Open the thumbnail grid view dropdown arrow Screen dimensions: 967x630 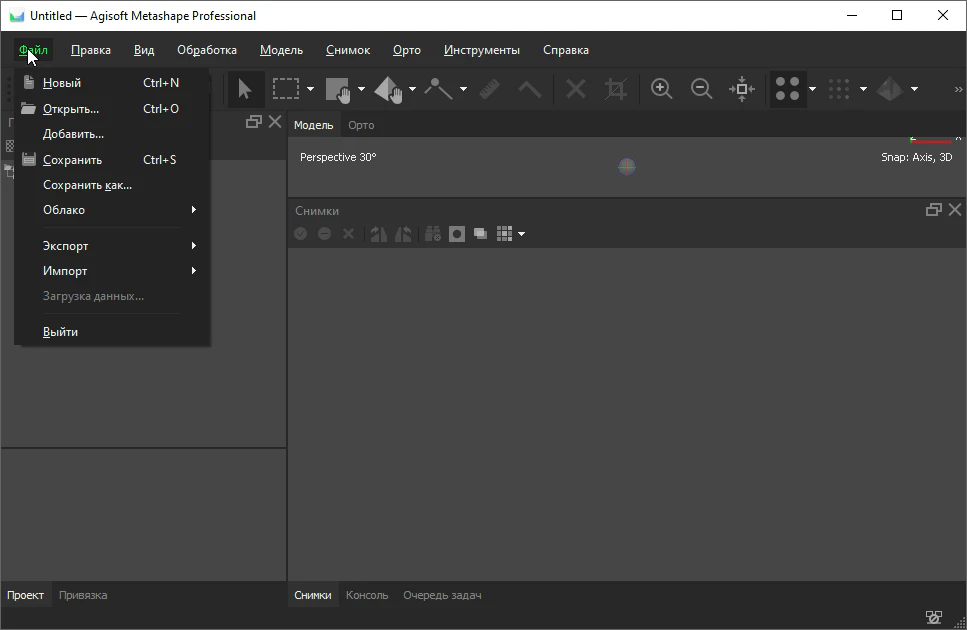522,234
